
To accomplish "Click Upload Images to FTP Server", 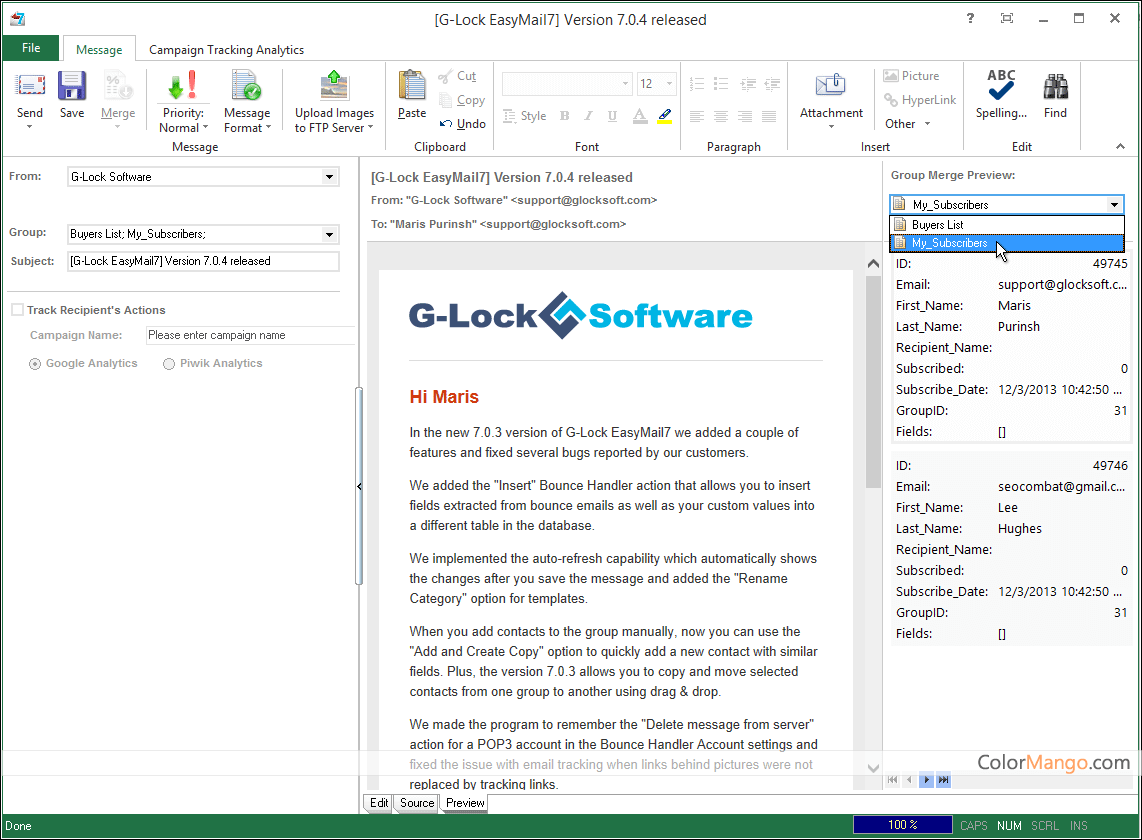I will [334, 87].
